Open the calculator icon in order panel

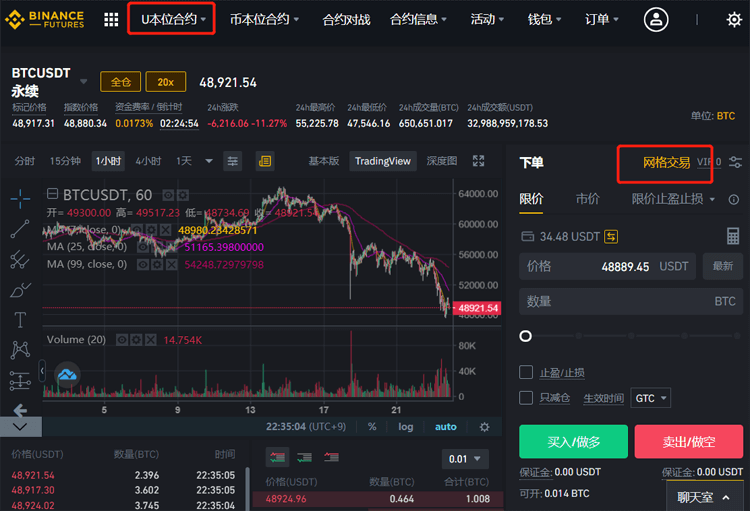pos(733,236)
